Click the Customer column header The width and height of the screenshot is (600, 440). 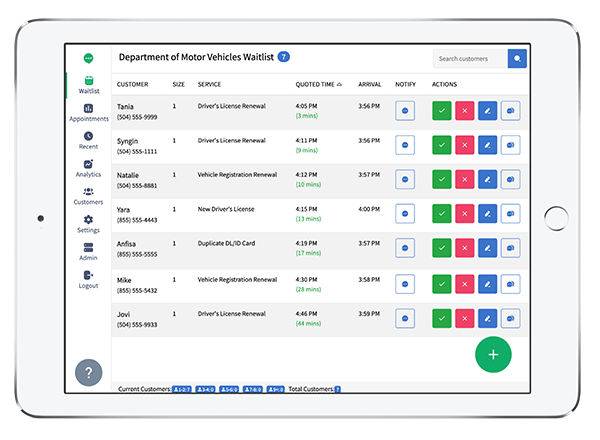[132, 84]
